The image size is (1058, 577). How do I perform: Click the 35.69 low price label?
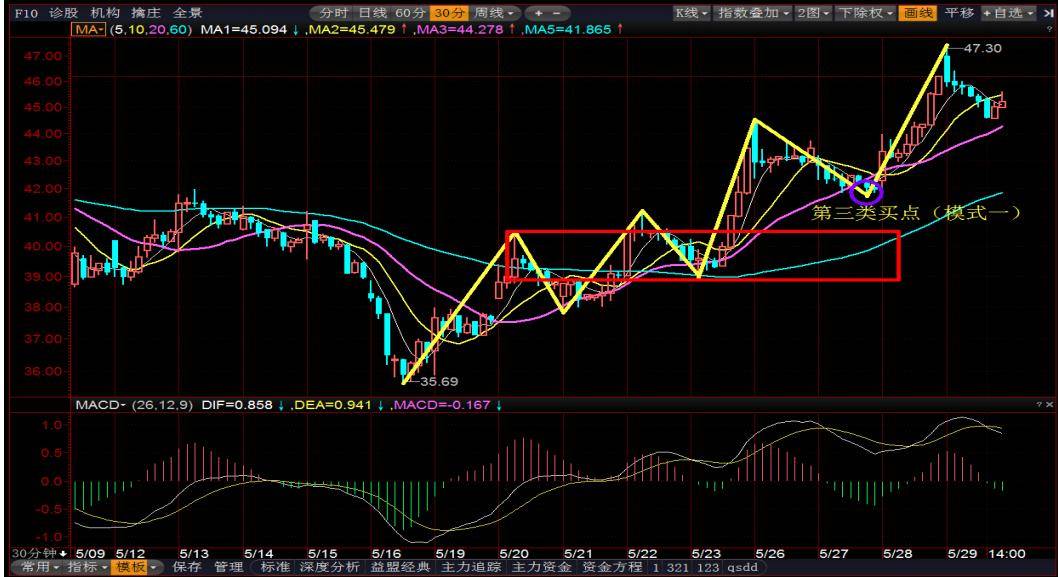(439, 381)
